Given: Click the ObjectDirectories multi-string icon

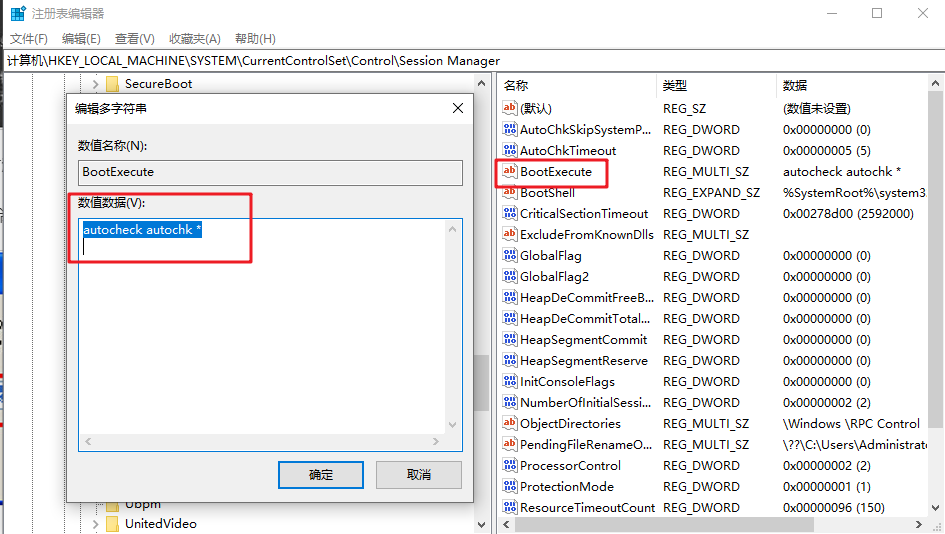Looking at the screenshot, I should click(x=510, y=424).
